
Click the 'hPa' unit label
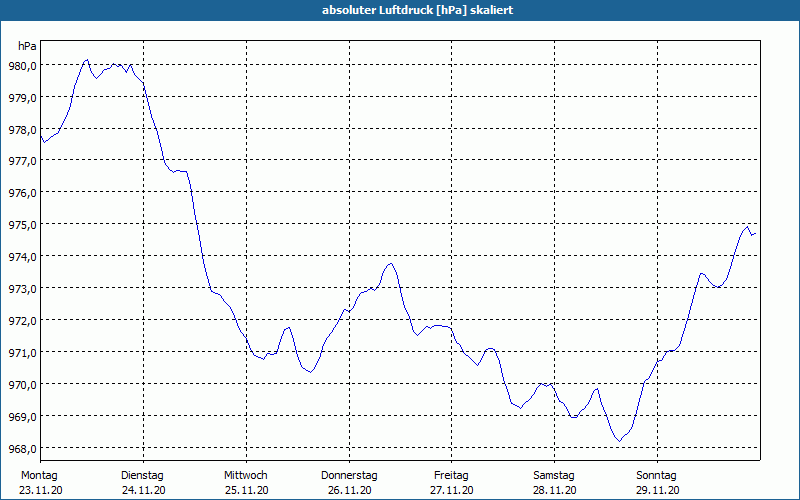(x=27, y=46)
